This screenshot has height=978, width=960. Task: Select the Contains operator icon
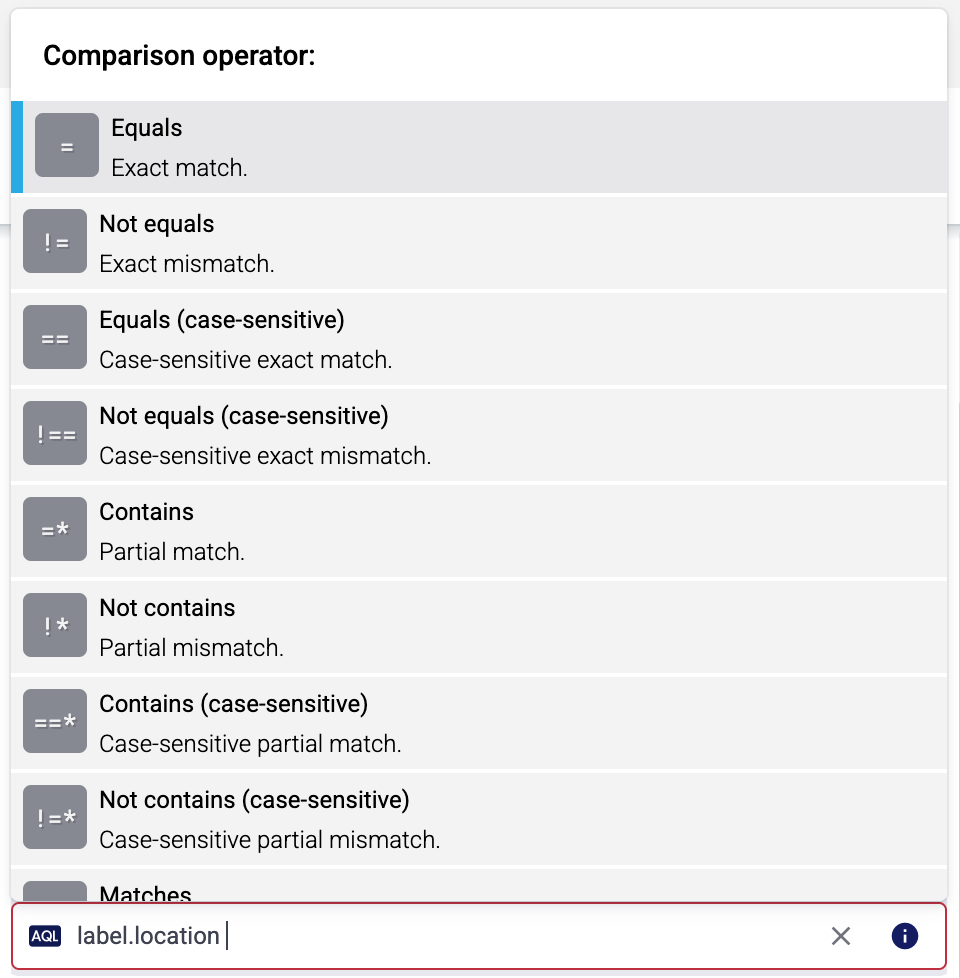(54, 529)
